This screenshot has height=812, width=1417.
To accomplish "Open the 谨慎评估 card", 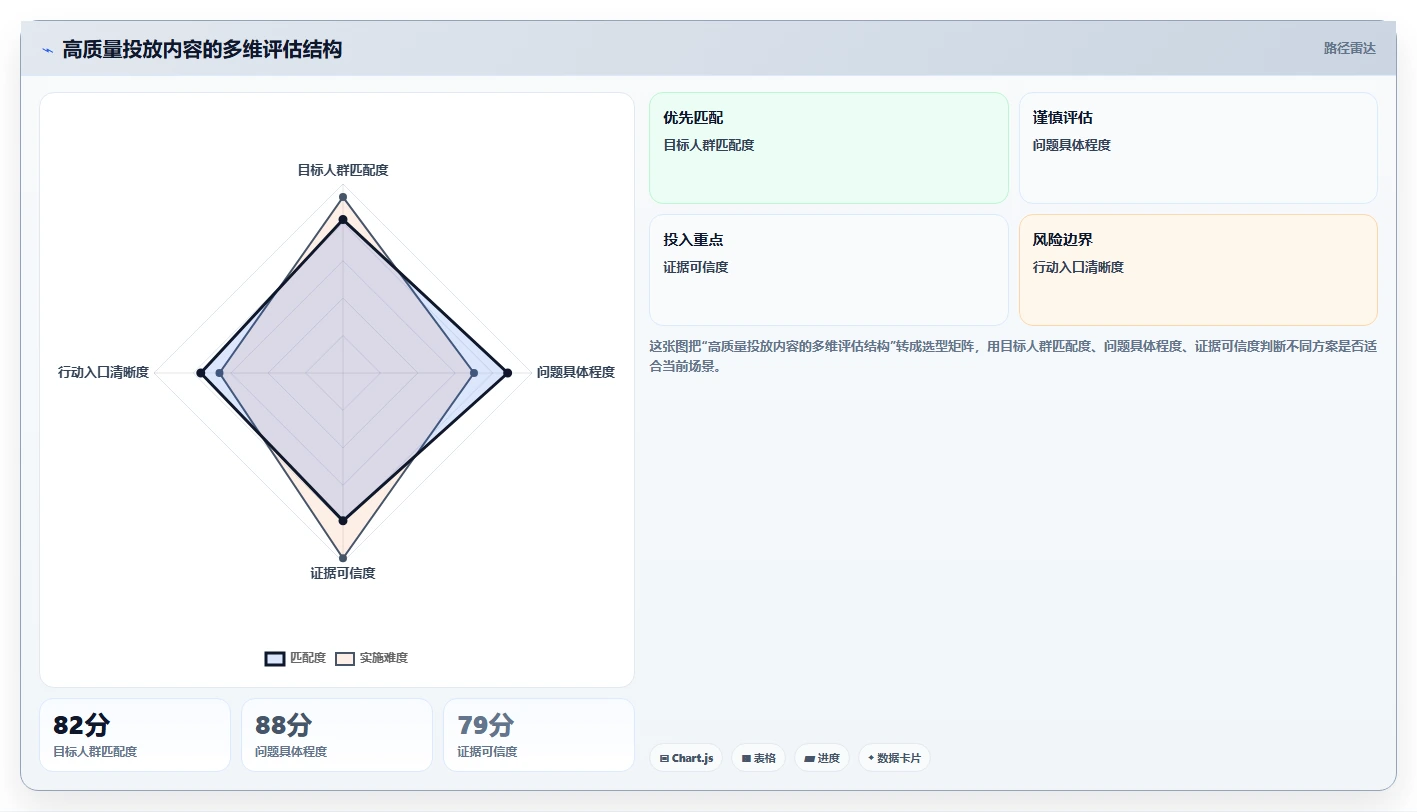I will pyautogui.click(x=1198, y=148).
